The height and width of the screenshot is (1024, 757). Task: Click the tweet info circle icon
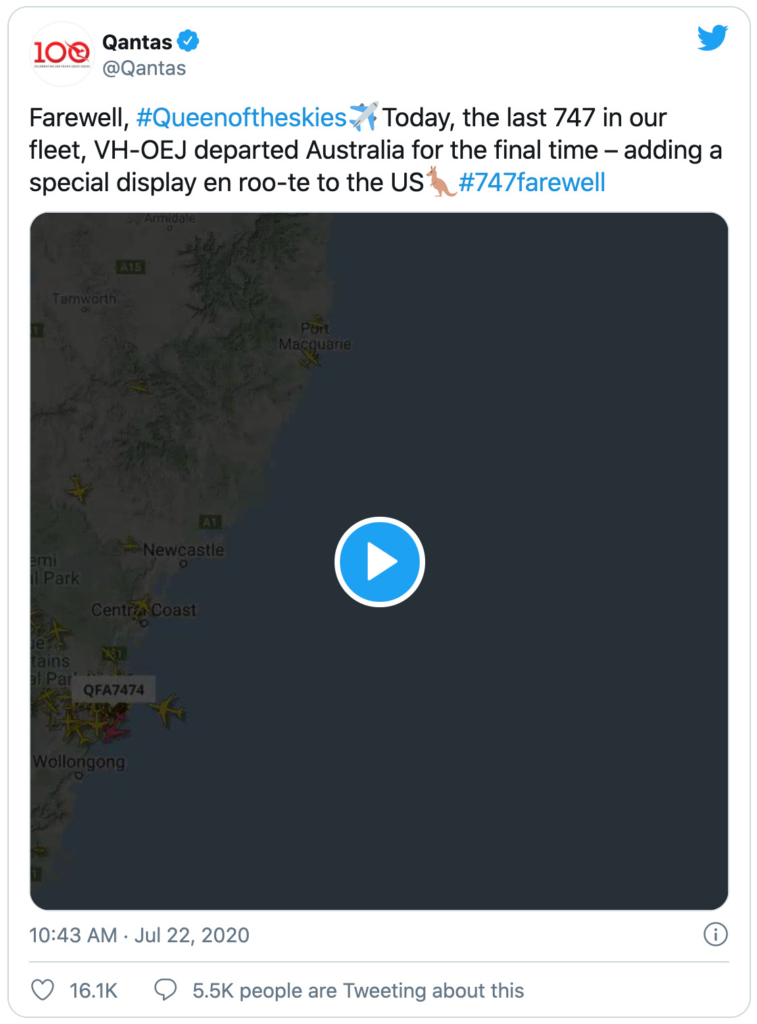click(x=715, y=935)
